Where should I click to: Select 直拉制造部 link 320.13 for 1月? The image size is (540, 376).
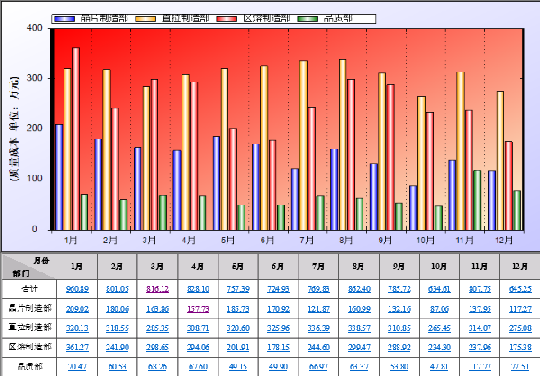click(77, 328)
